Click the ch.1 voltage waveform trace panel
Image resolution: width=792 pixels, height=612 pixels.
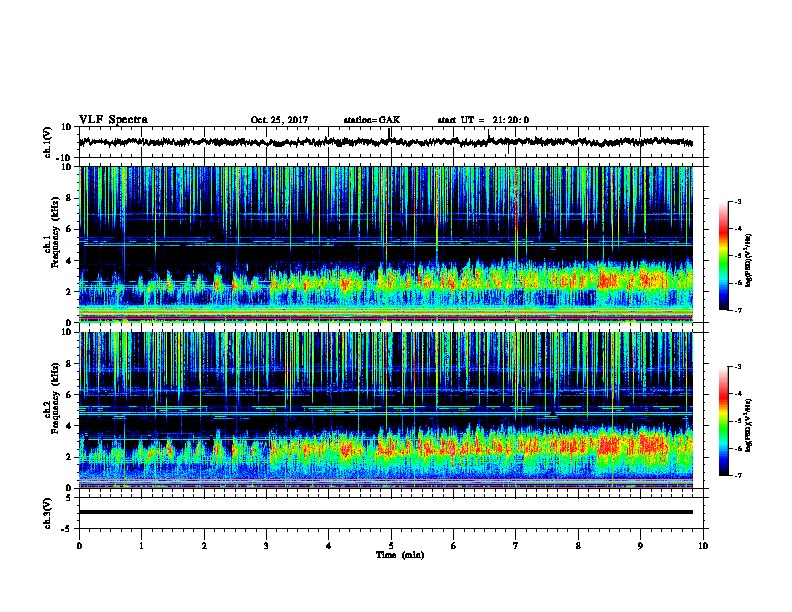391,142
